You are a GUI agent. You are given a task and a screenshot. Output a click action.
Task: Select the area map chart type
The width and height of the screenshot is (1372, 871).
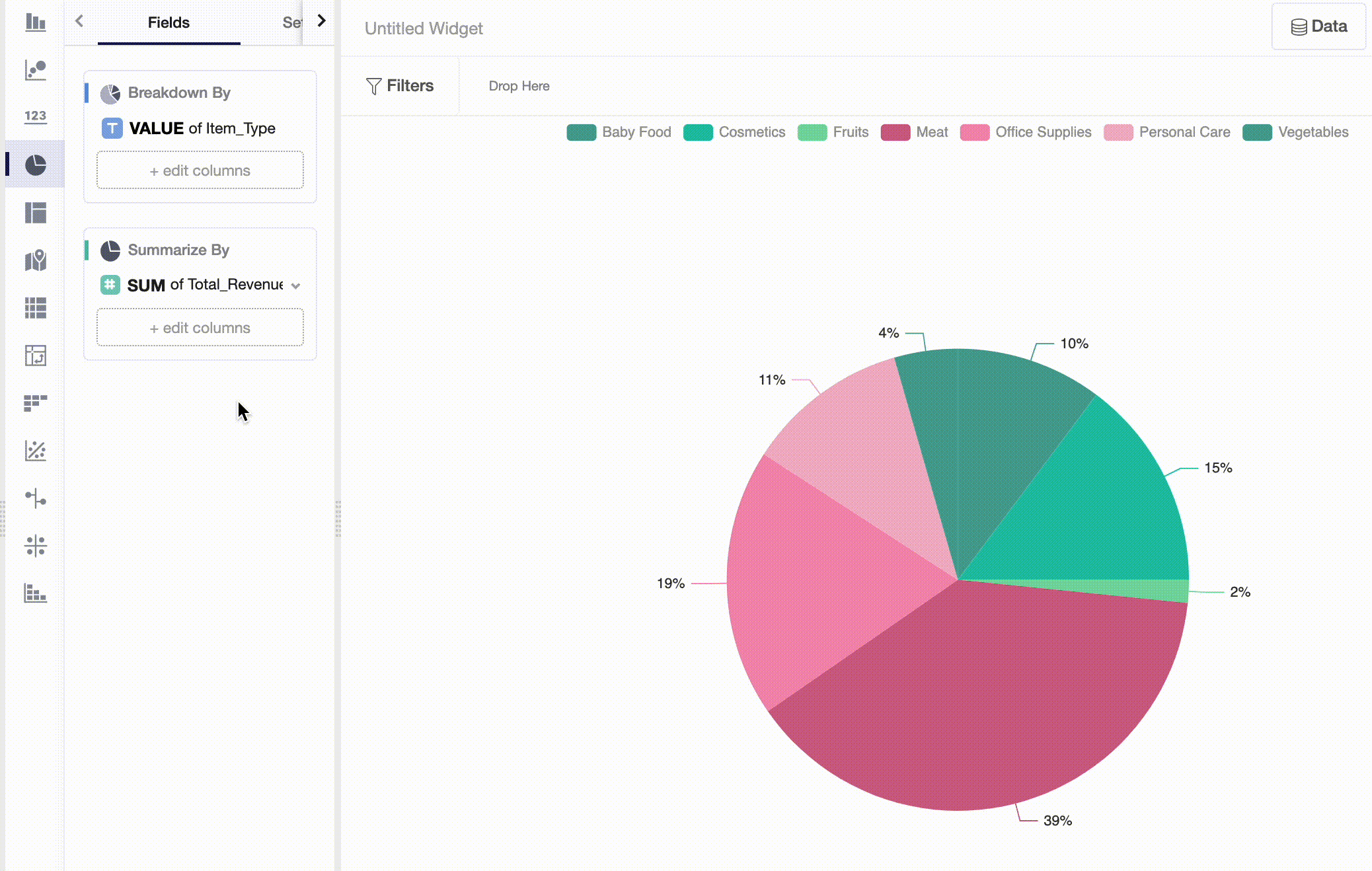(x=34, y=261)
